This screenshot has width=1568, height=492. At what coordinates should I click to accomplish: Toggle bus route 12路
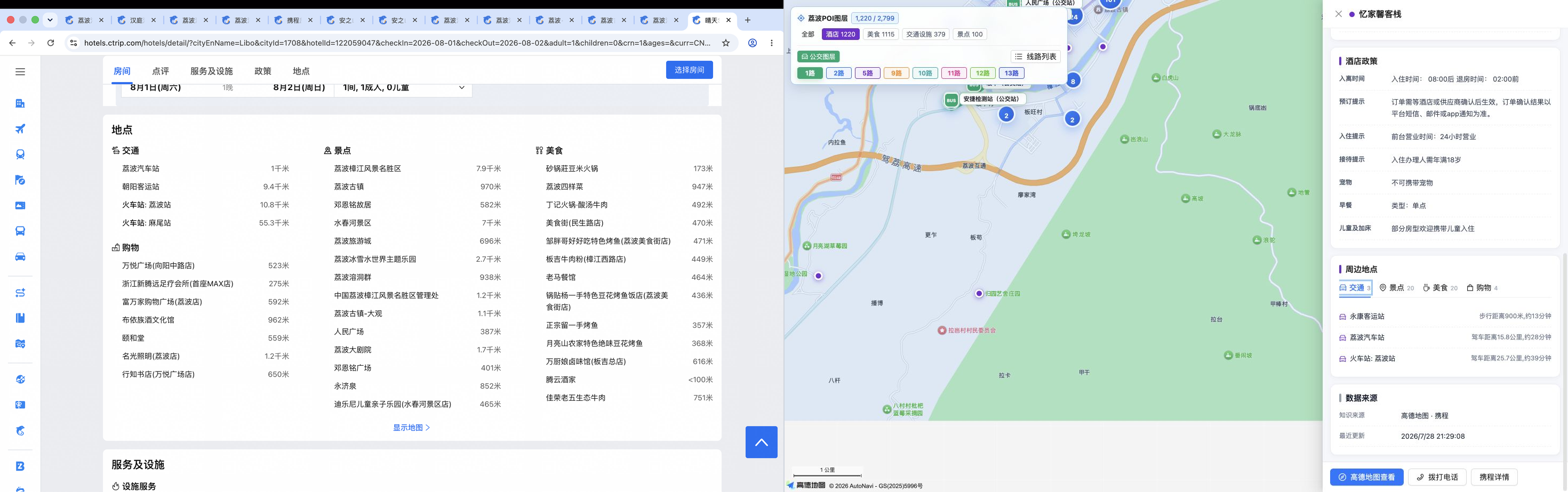982,74
